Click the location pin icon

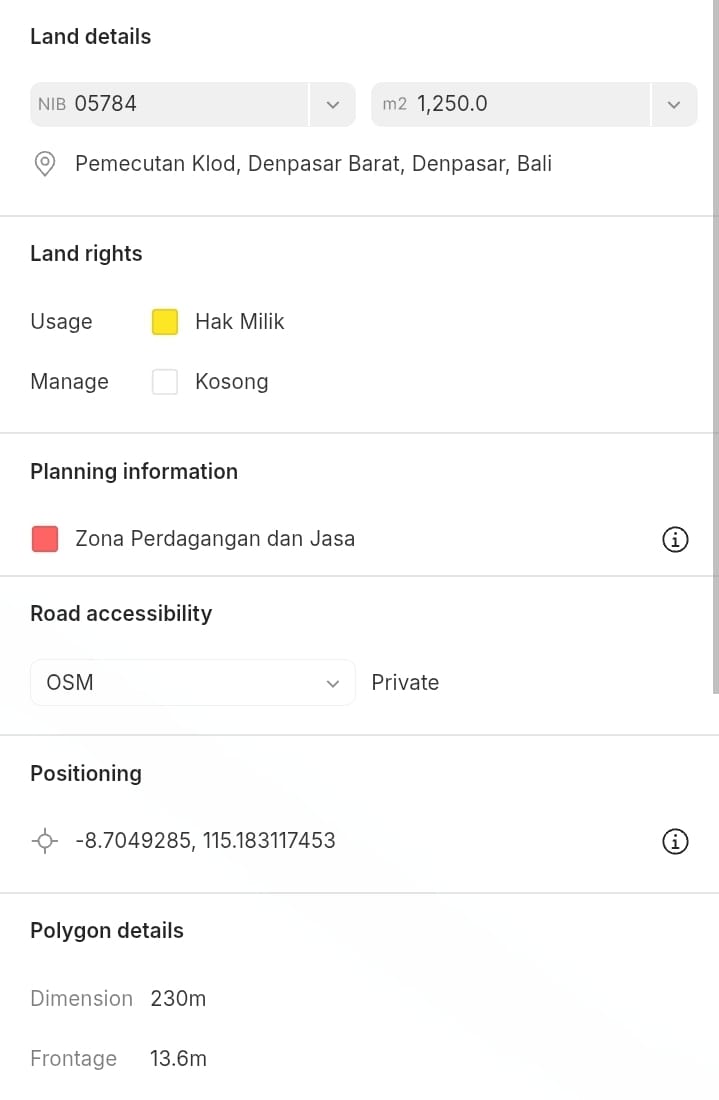coord(45,164)
